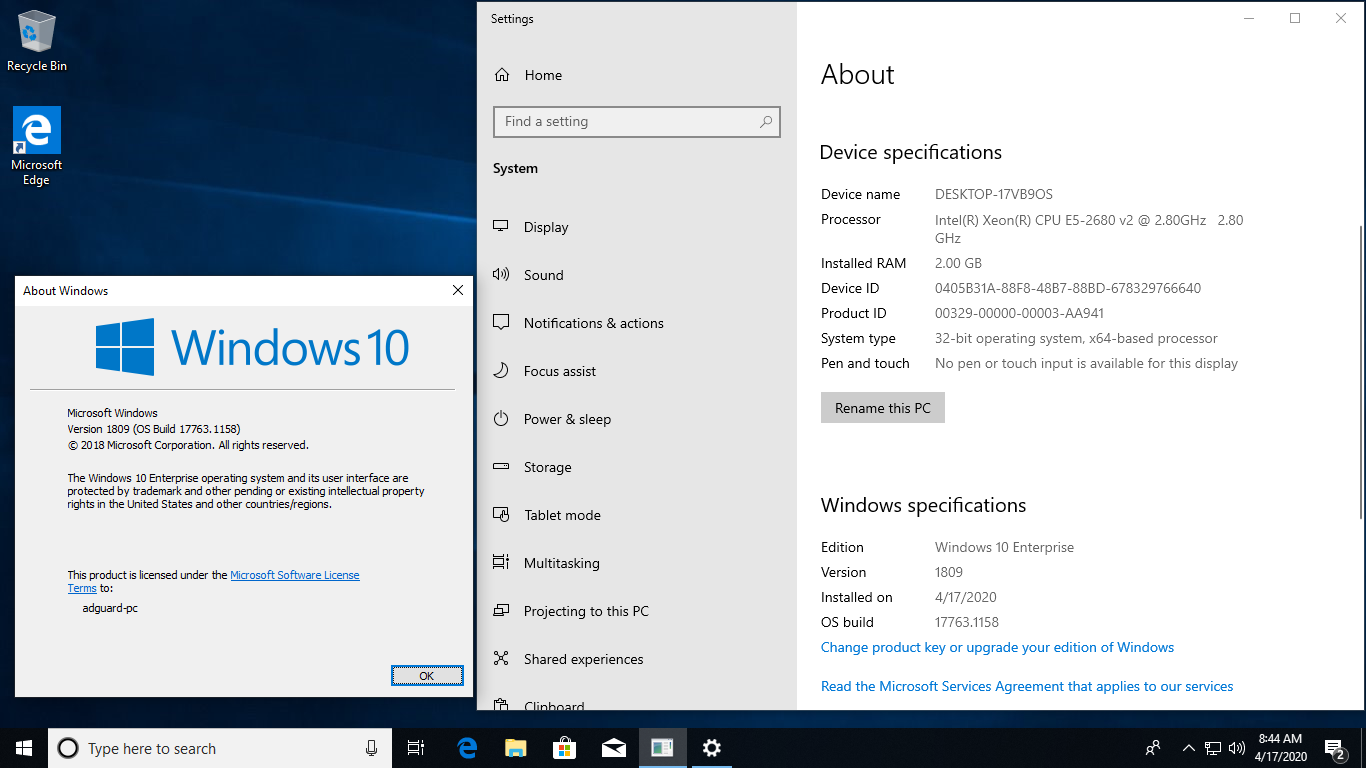1366x768 pixels.
Task: Open the Action Center notifications icon
Action: click(1334, 748)
